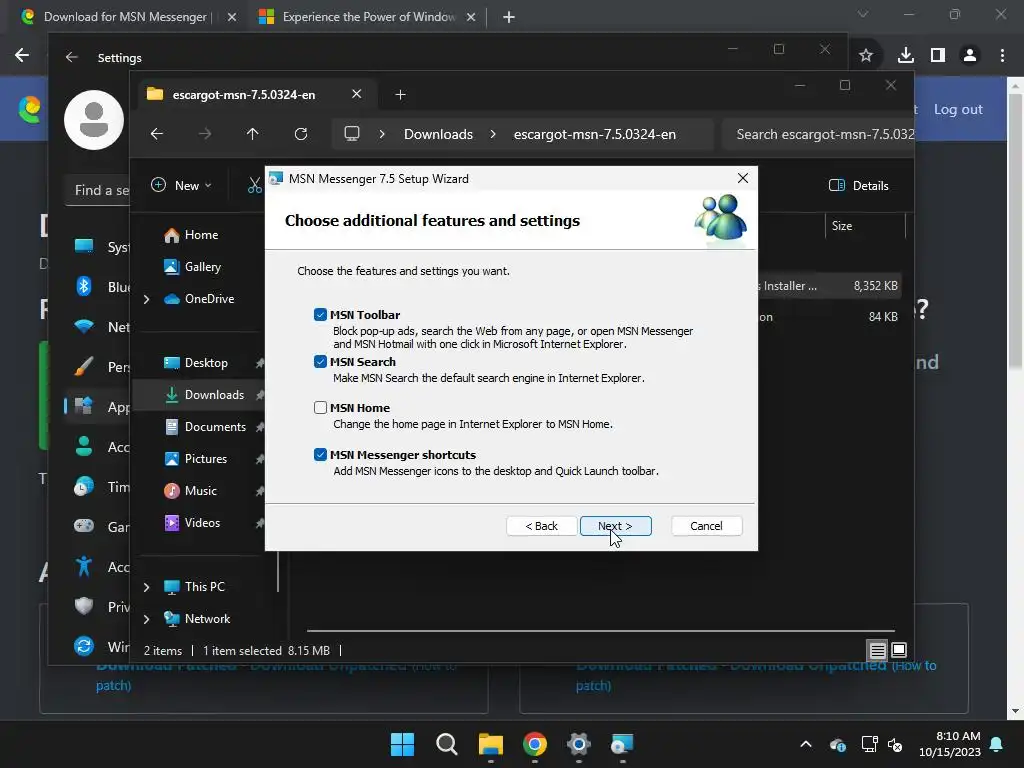Select OneDrive in File Explorer sidebar
Viewport: 1024px width, 768px height.
click(x=209, y=298)
